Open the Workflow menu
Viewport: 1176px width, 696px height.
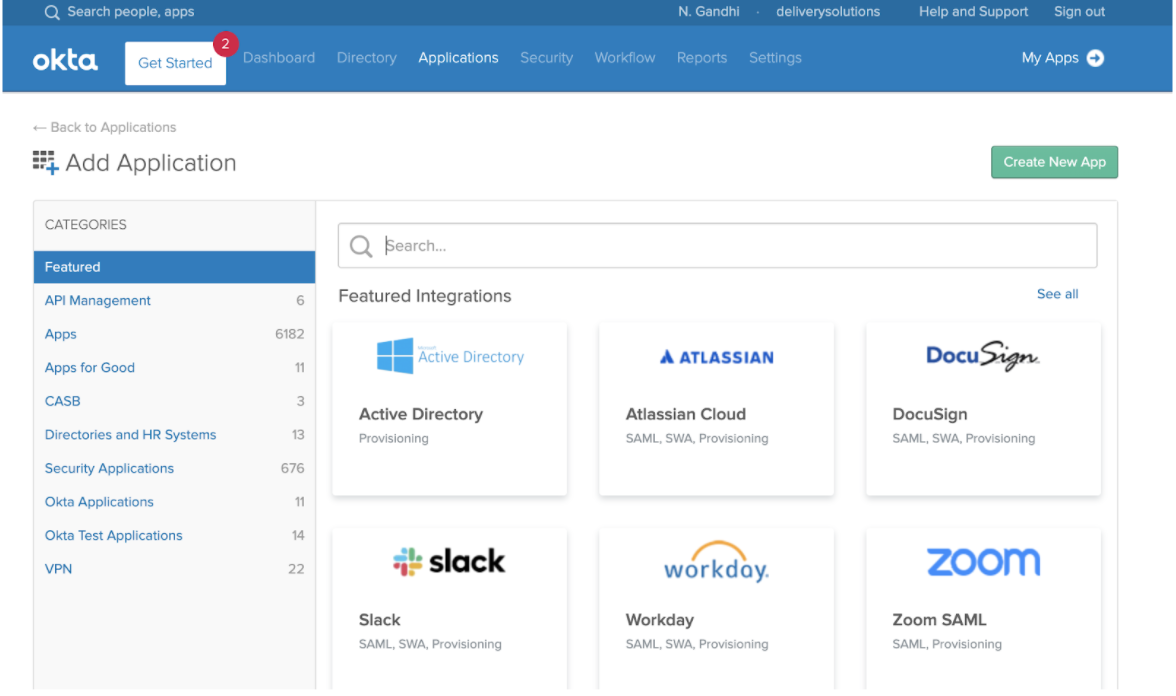[625, 58]
